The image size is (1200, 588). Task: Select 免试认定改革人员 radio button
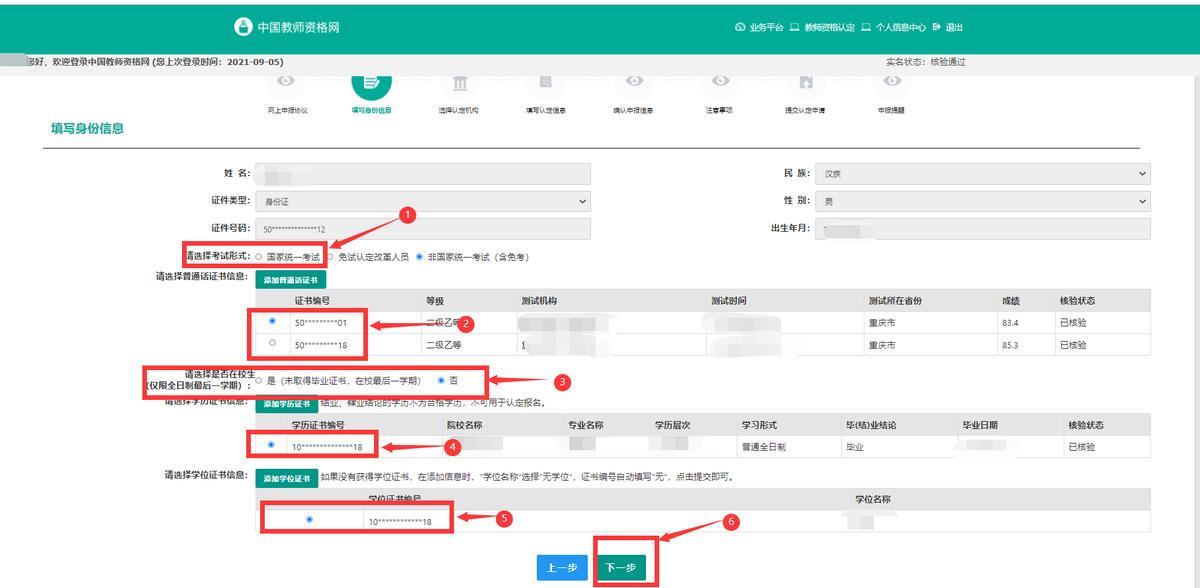coord(329,257)
